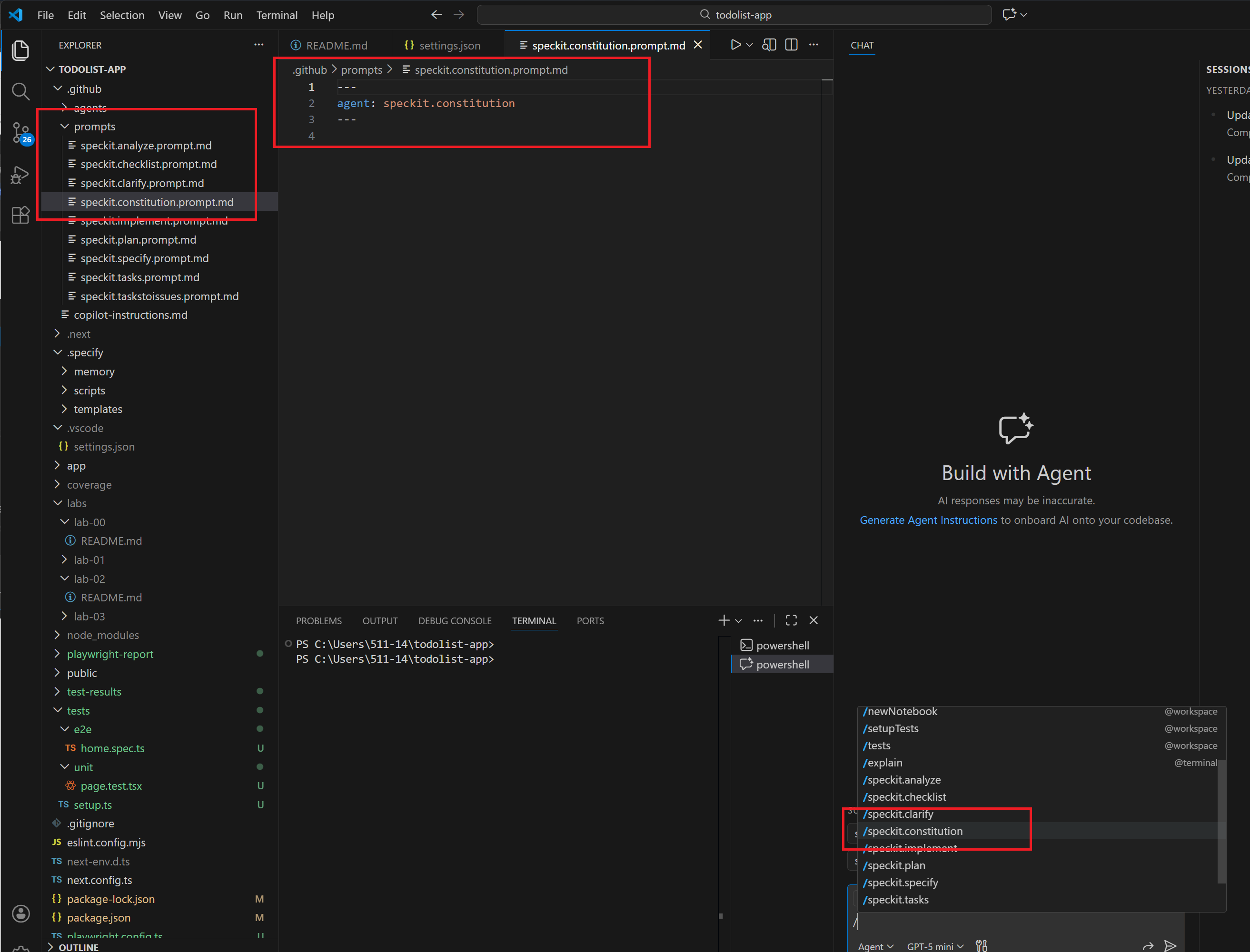The width and height of the screenshot is (1250, 952).
Task: Send the chat message with arrow icon
Action: click(x=1170, y=945)
